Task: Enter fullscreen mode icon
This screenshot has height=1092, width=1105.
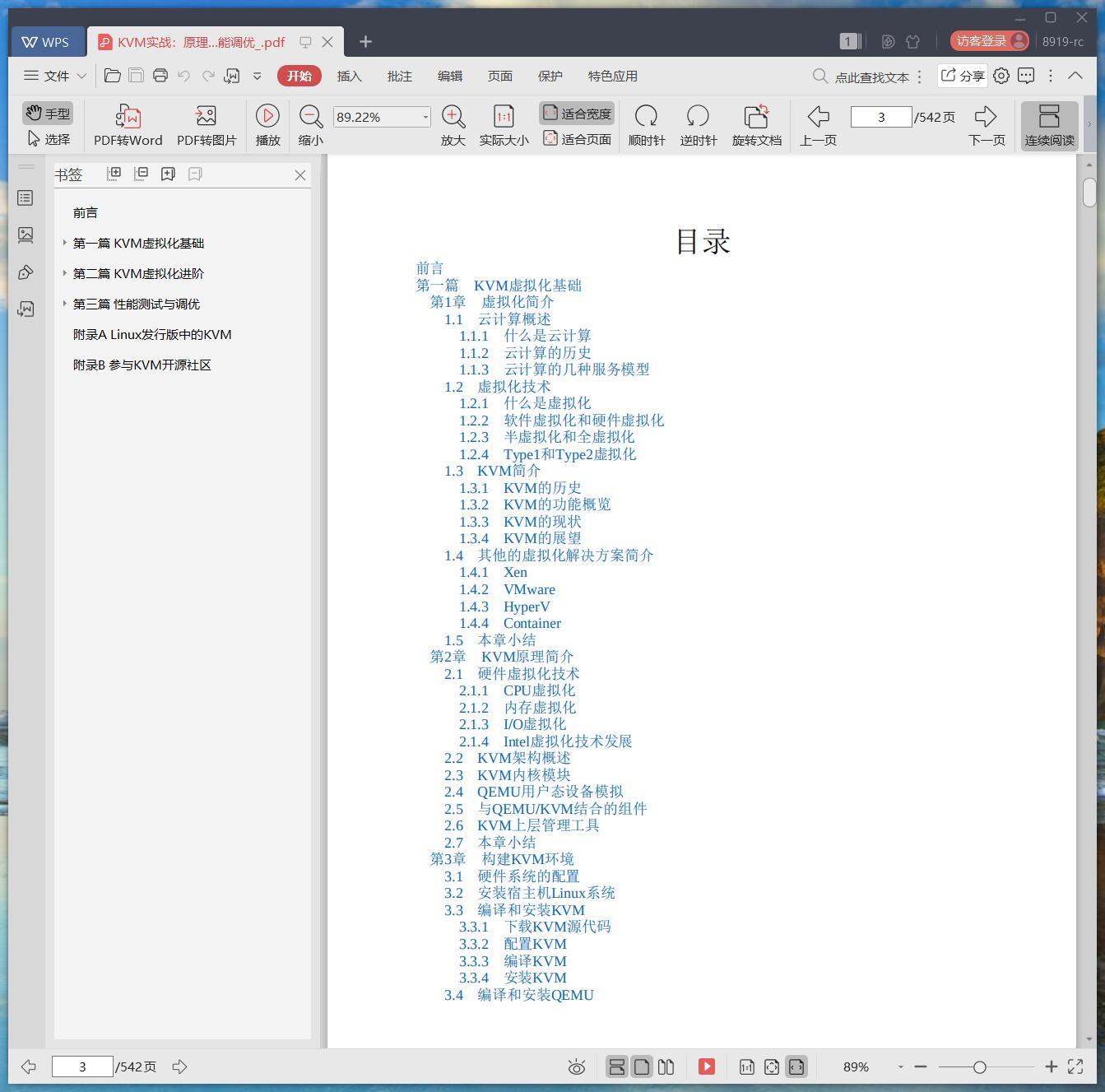Action: coord(1075,1066)
